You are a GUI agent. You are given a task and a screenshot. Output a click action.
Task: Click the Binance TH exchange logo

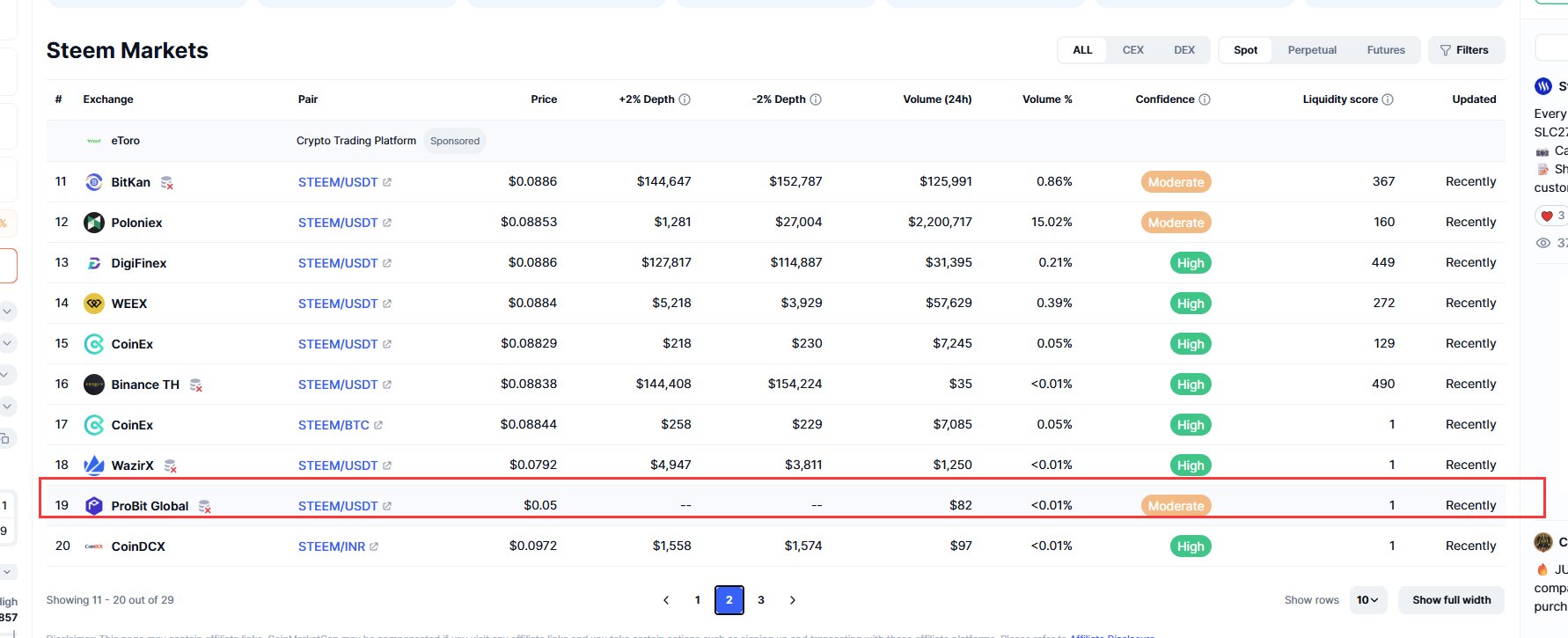click(94, 385)
